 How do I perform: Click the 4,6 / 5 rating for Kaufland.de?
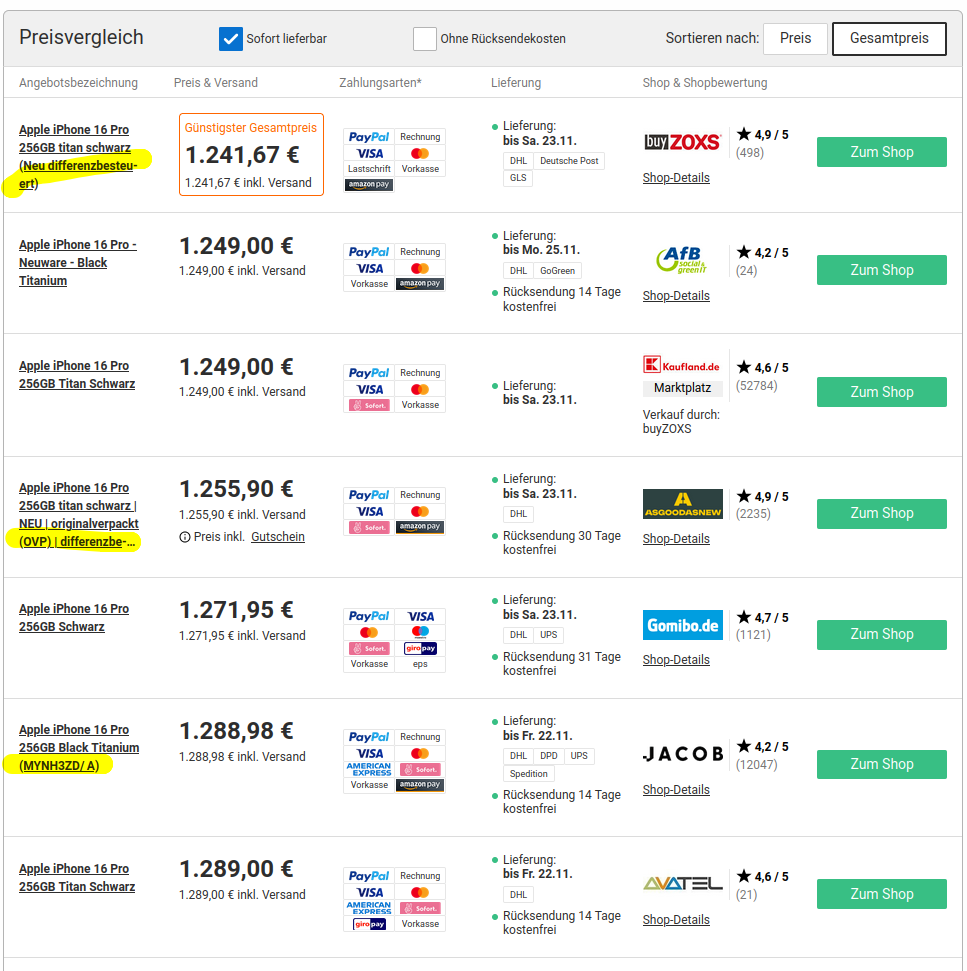pos(762,368)
